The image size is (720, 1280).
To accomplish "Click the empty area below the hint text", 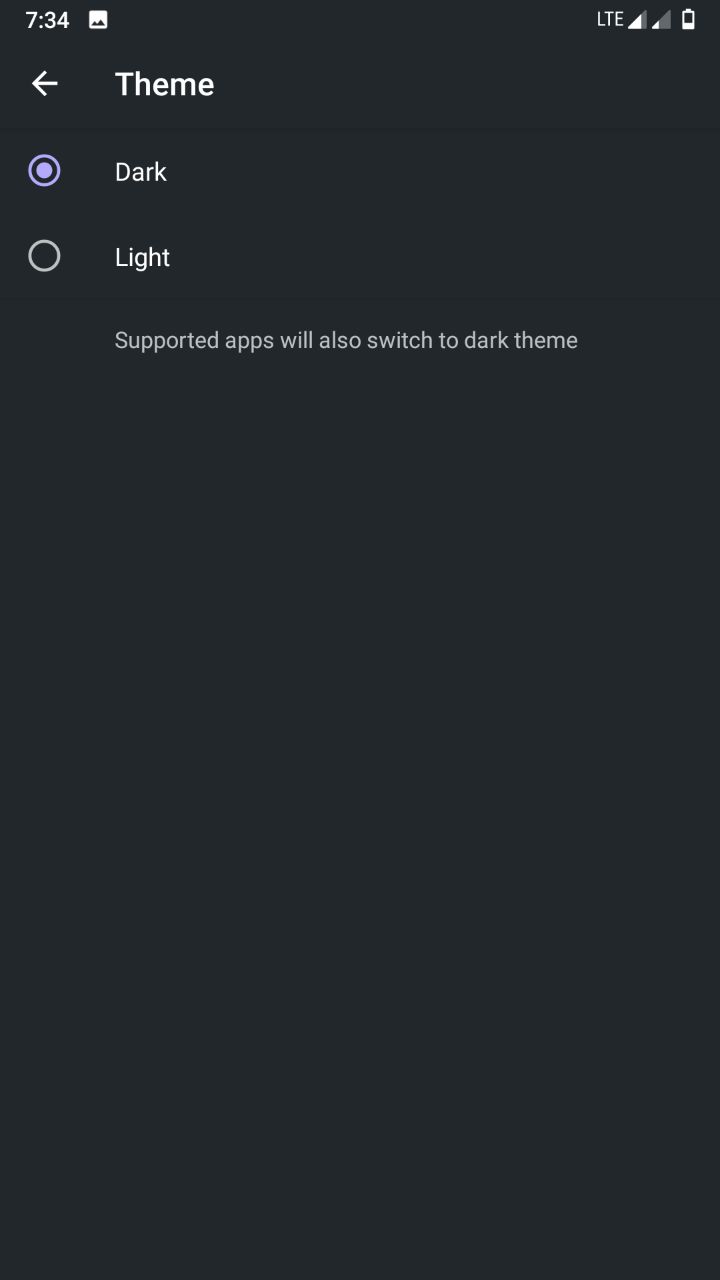I will [360, 800].
